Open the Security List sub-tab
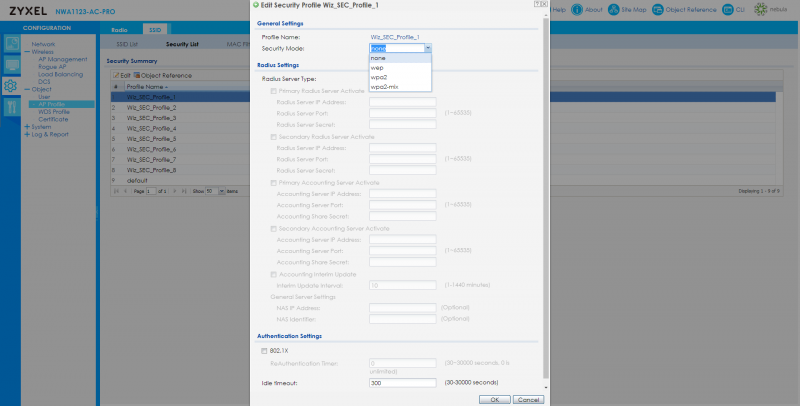800x406 pixels. pyautogui.click(x=182, y=44)
